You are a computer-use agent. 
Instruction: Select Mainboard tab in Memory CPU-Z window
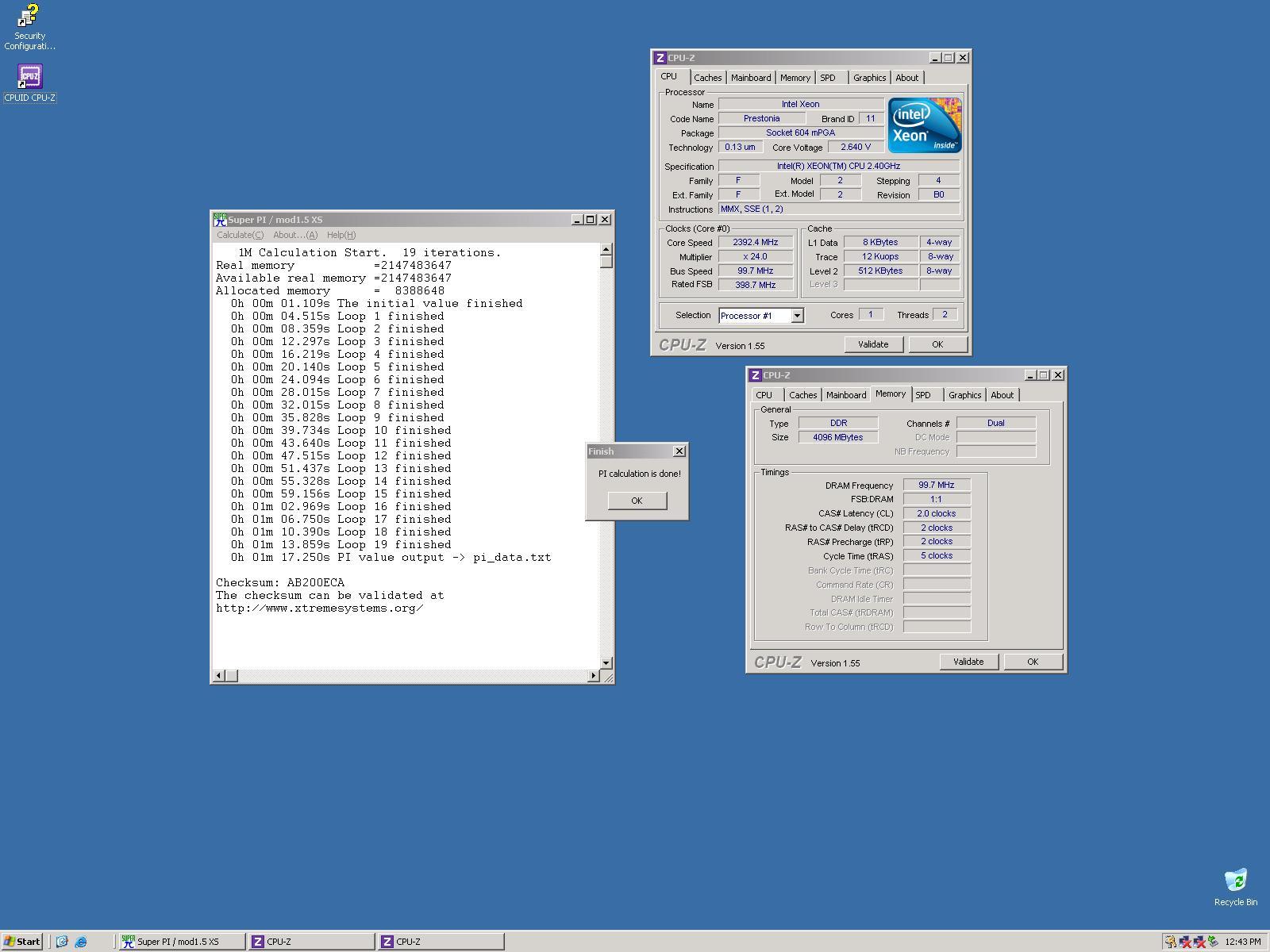(x=846, y=395)
